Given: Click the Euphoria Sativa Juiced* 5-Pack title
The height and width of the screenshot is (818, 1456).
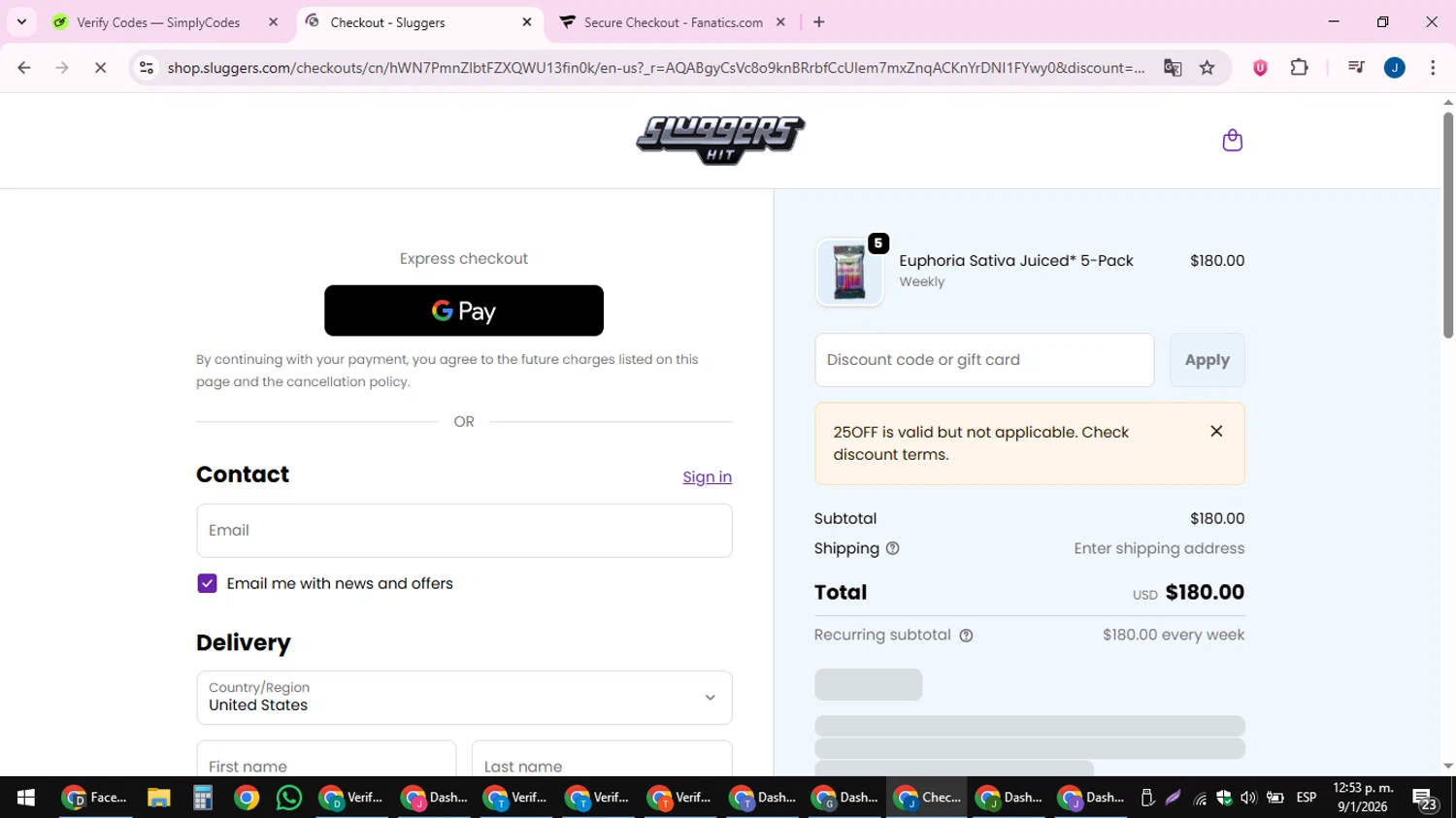Looking at the screenshot, I should tap(1016, 260).
